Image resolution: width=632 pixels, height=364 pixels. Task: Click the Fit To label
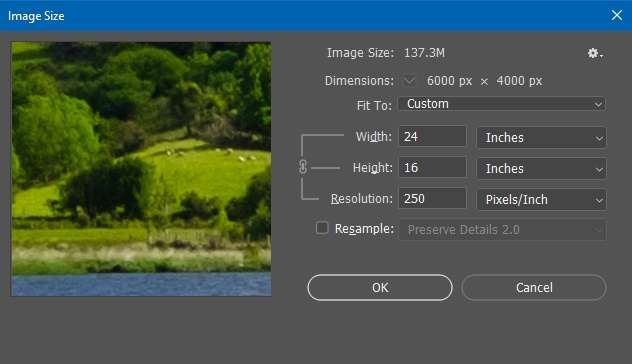[374, 105]
